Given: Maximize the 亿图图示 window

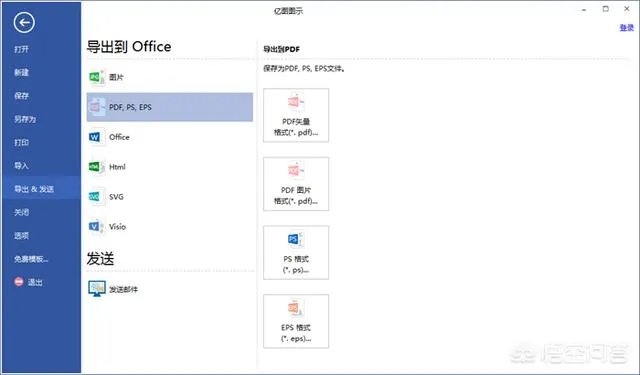Looking at the screenshot, I should pyautogui.click(x=605, y=9).
